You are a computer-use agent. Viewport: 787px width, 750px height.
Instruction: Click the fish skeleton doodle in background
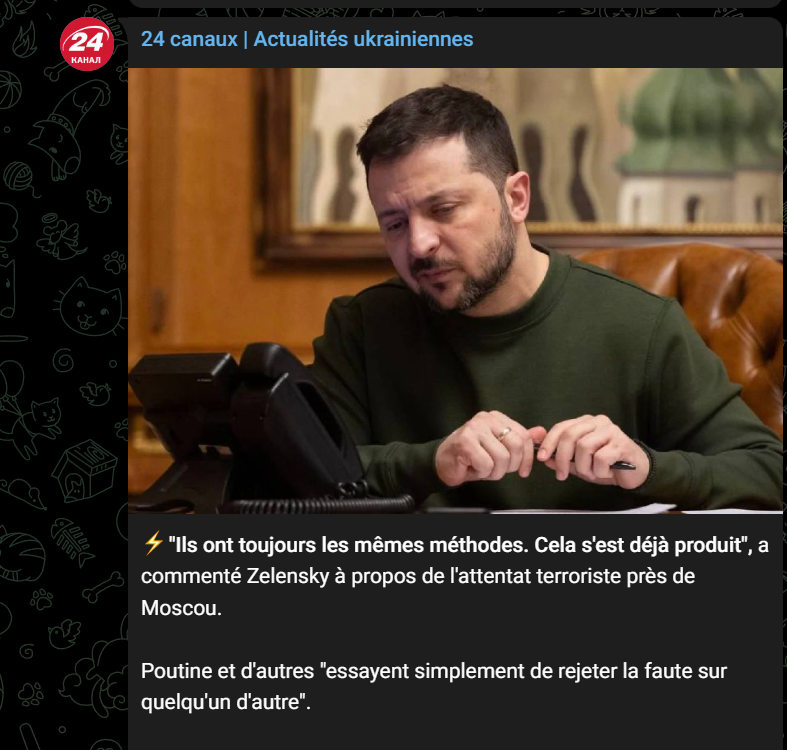(71, 543)
